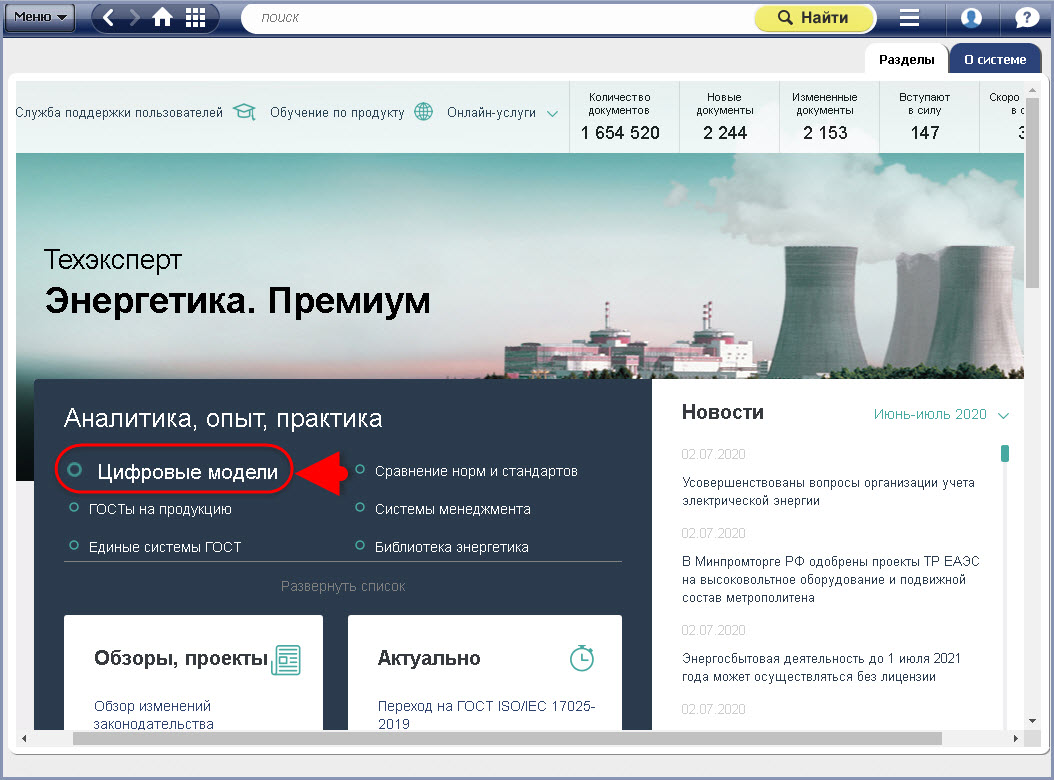Open the help question mark icon
The height and width of the screenshot is (780, 1054).
1026,17
